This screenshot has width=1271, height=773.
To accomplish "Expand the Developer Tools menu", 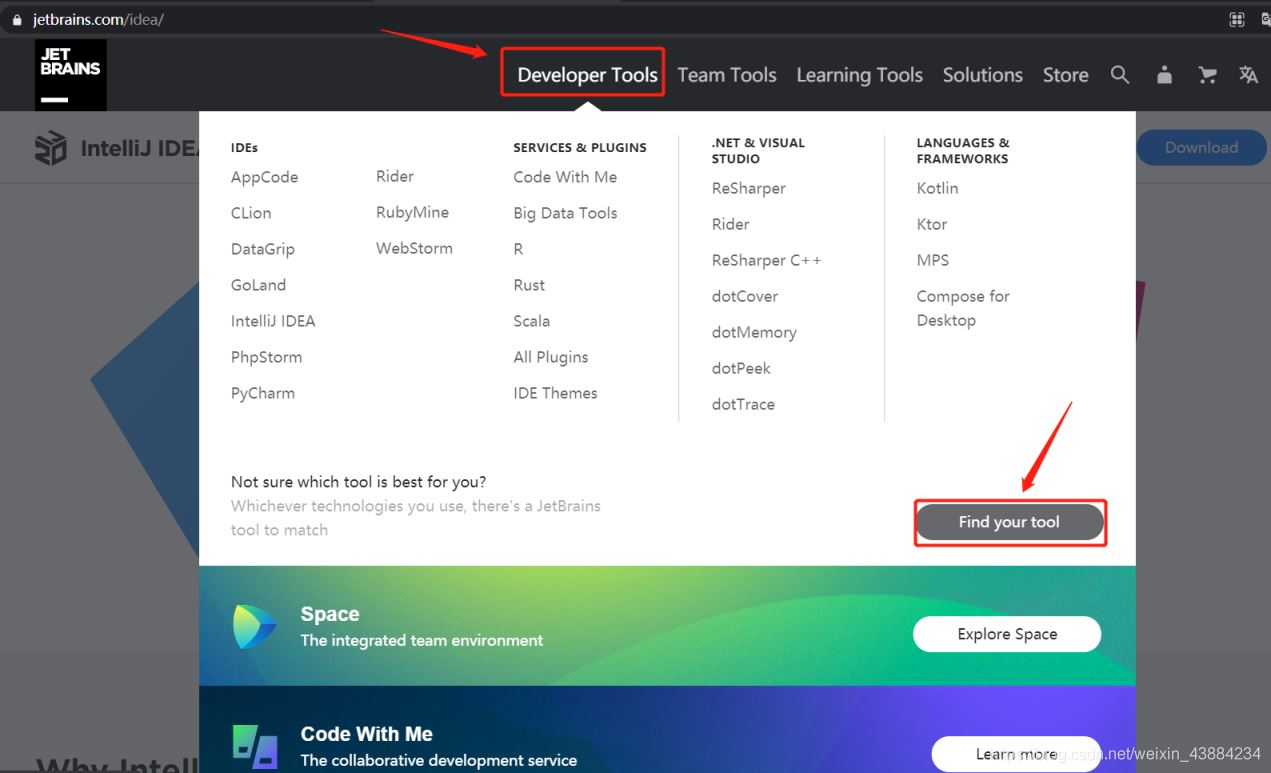I will [x=587, y=75].
